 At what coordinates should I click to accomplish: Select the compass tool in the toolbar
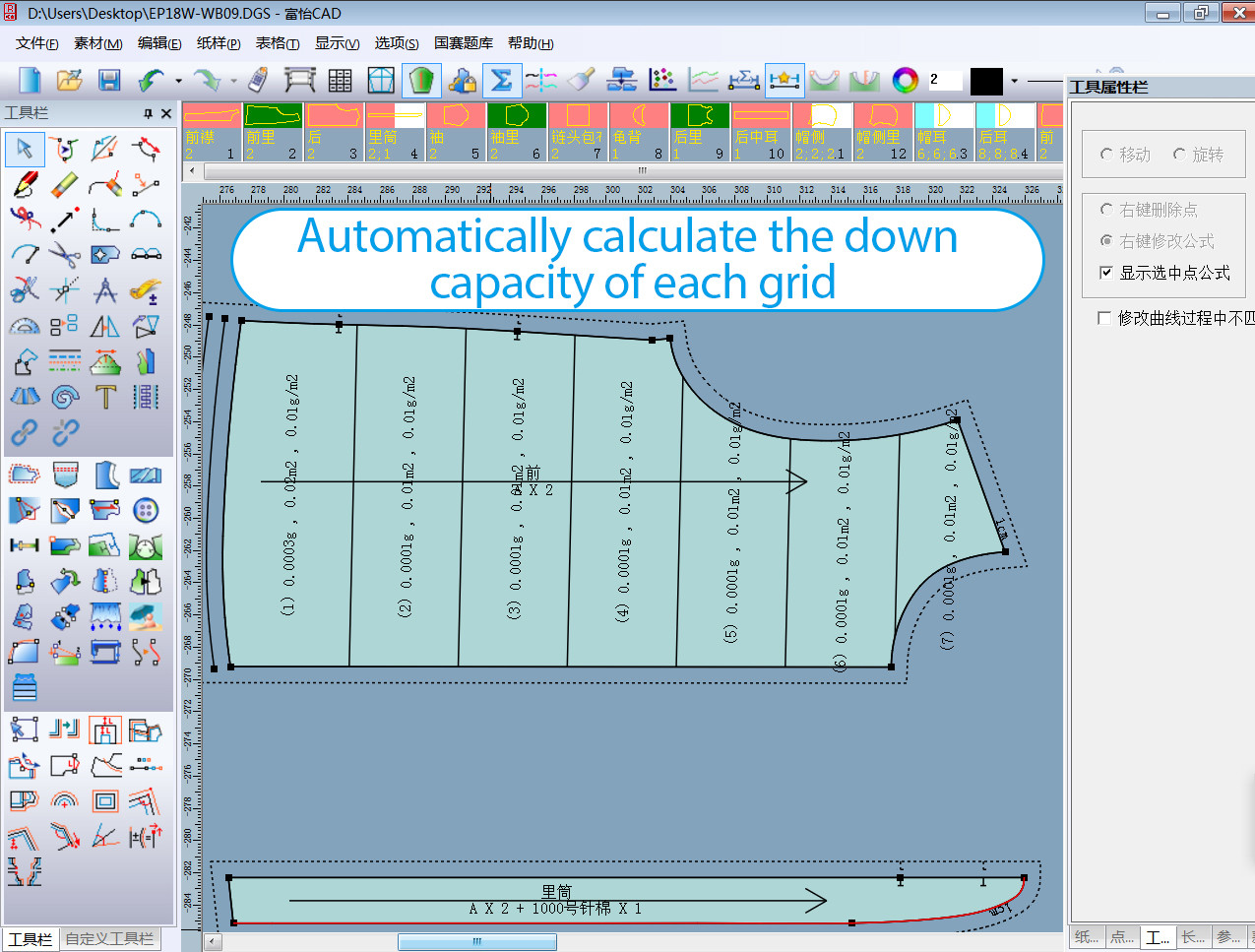click(105, 291)
